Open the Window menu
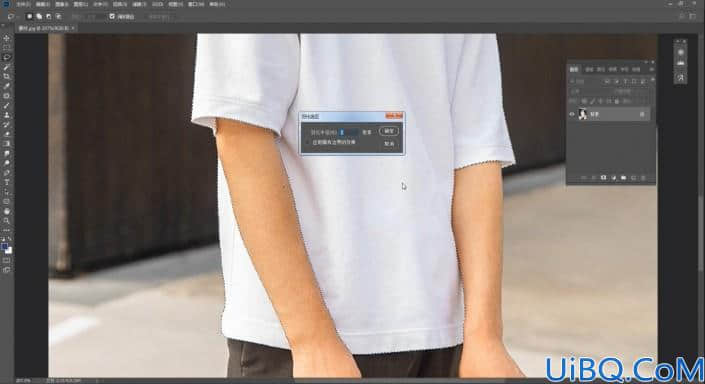The image size is (705, 384). coord(196,4)
